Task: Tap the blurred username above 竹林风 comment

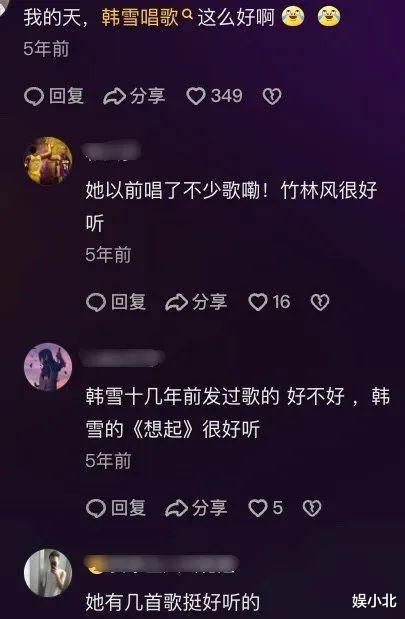Action: tap(113, 150)
